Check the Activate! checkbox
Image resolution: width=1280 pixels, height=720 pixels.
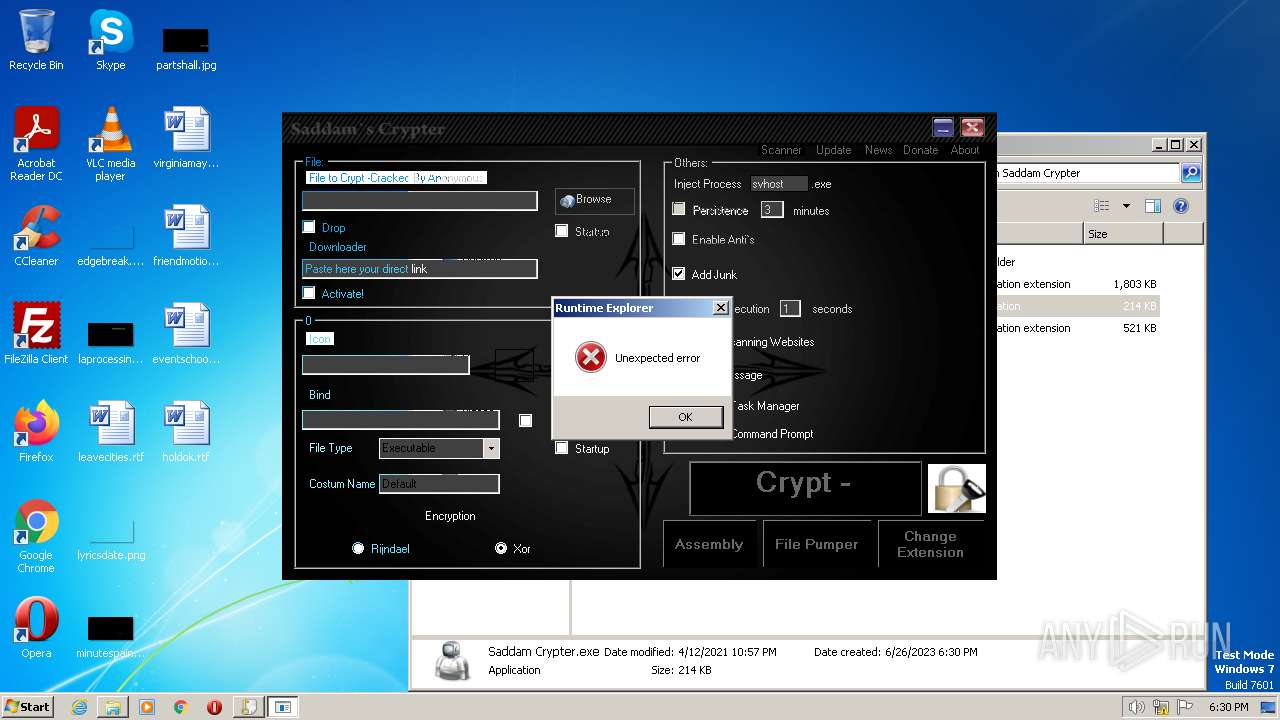309,293
